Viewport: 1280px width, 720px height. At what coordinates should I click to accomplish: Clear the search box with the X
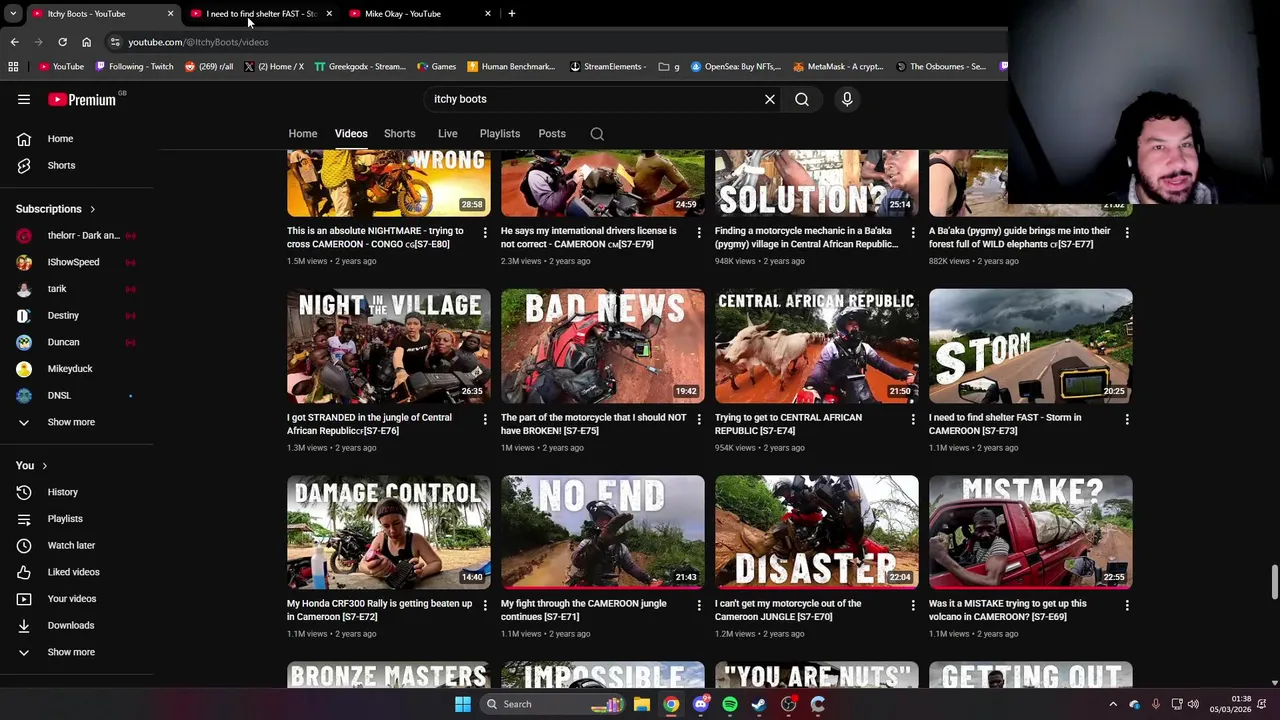pos(770,99)
